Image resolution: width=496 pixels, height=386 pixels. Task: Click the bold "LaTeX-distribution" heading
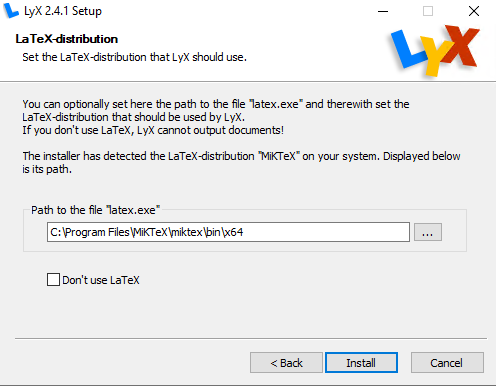tap(67, 39)
